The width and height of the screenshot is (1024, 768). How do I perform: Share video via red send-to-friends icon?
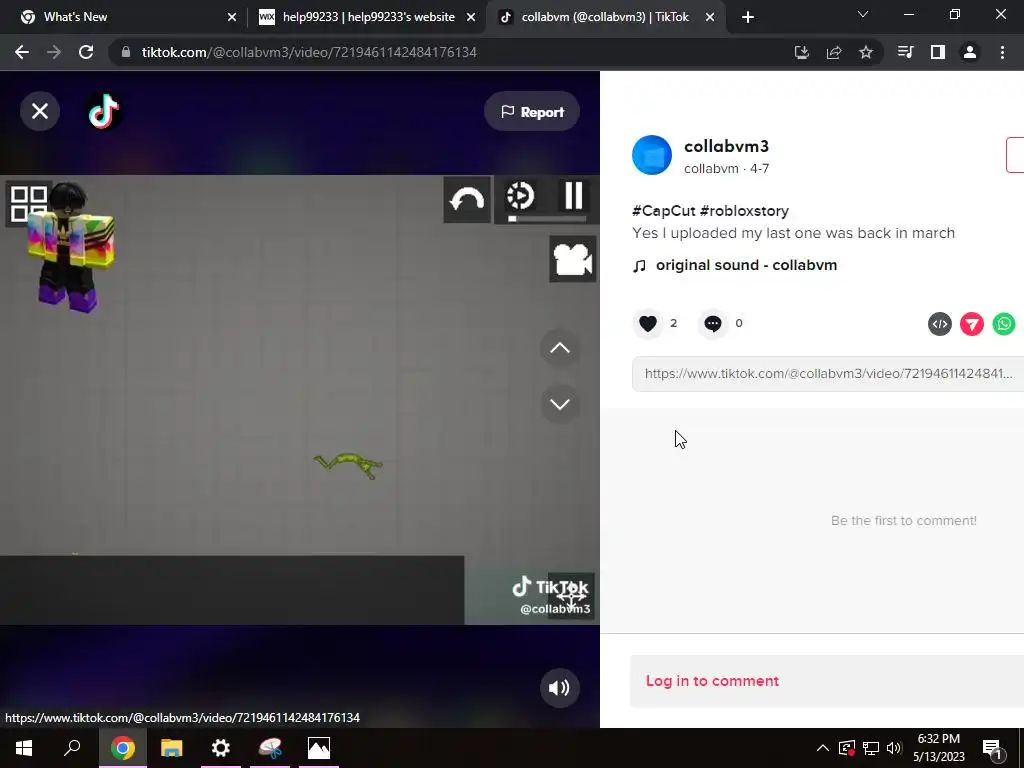coord(972,324)
